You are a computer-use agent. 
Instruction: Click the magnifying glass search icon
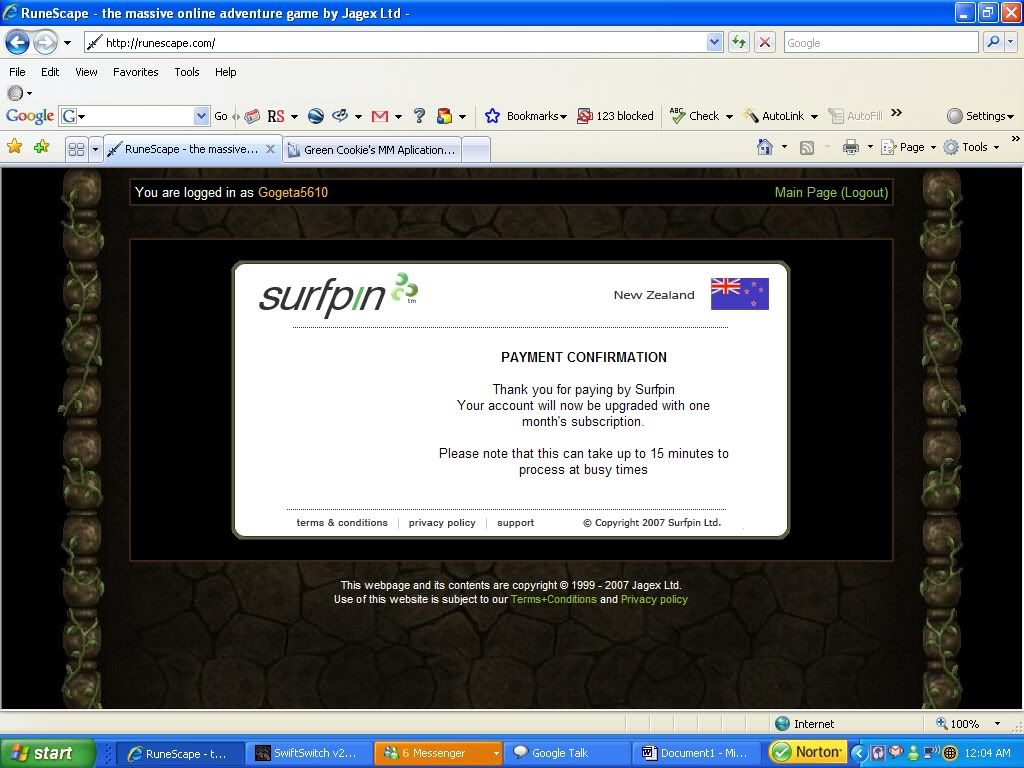pyautogui.click(x=993, y=42)
